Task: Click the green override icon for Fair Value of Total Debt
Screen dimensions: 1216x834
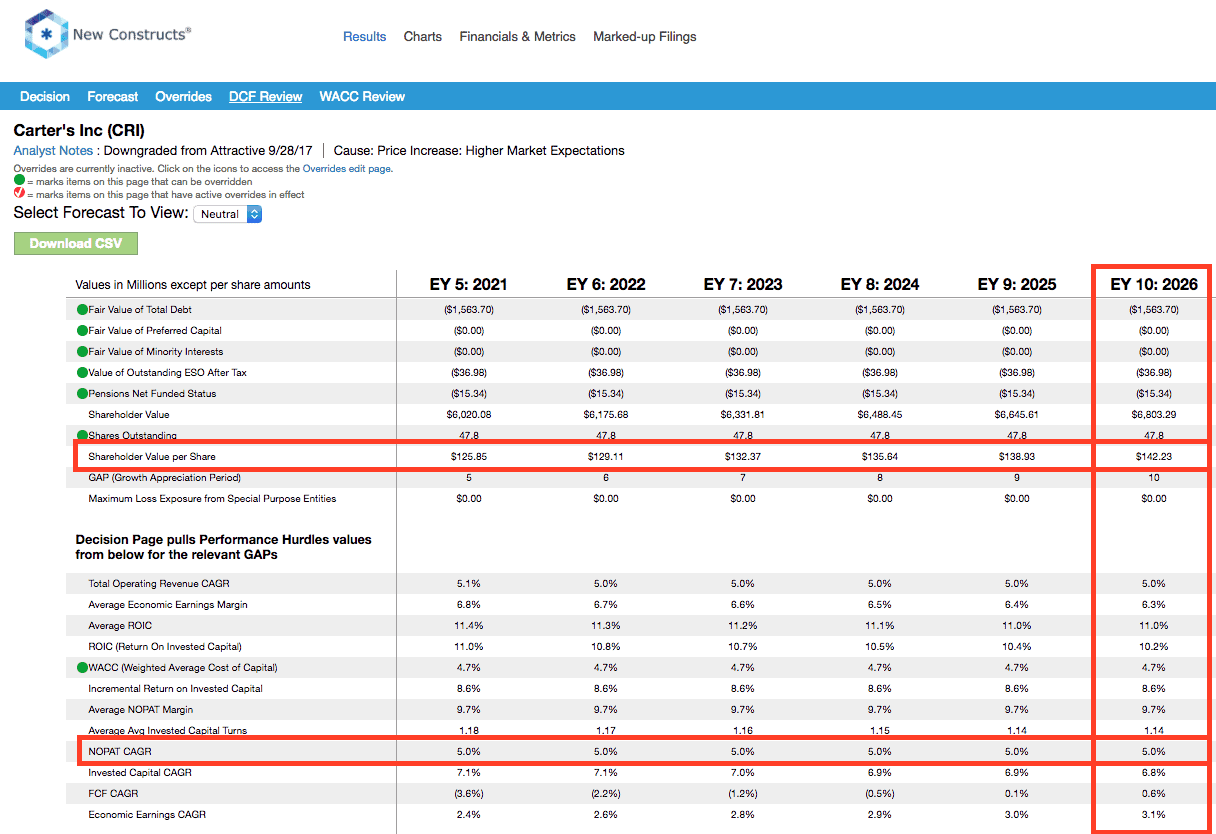Action: click(82, 310)
